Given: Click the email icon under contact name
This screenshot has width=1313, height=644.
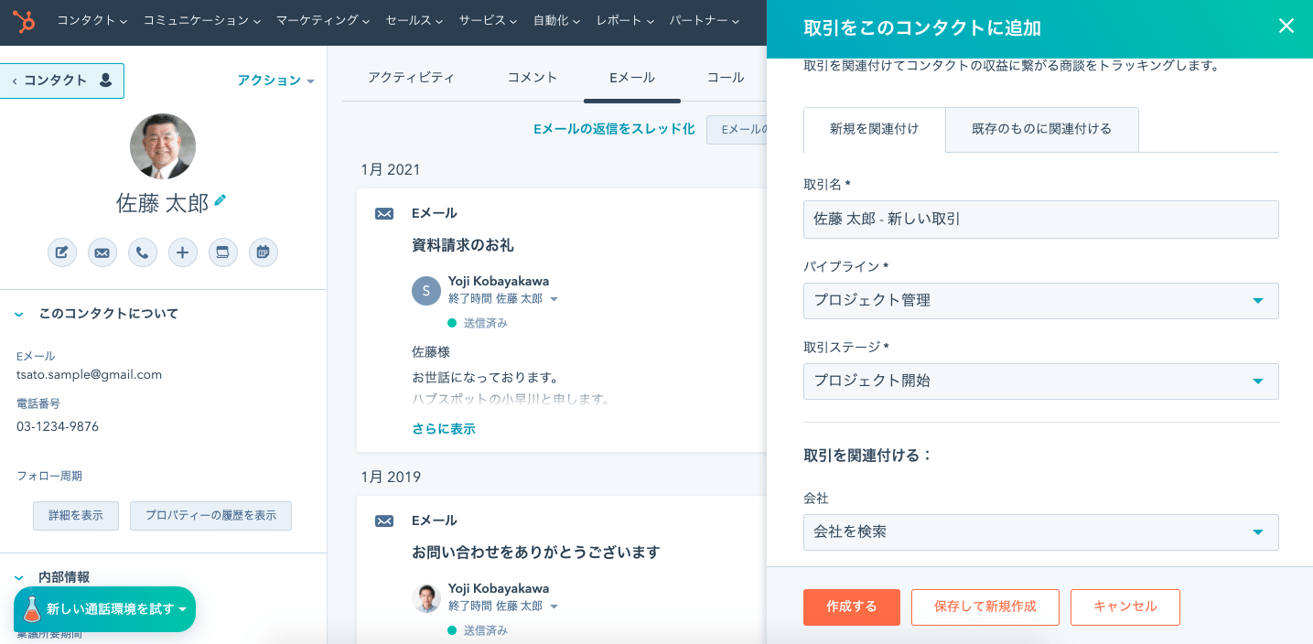Looking at the screenshot, I should (102, 253).
